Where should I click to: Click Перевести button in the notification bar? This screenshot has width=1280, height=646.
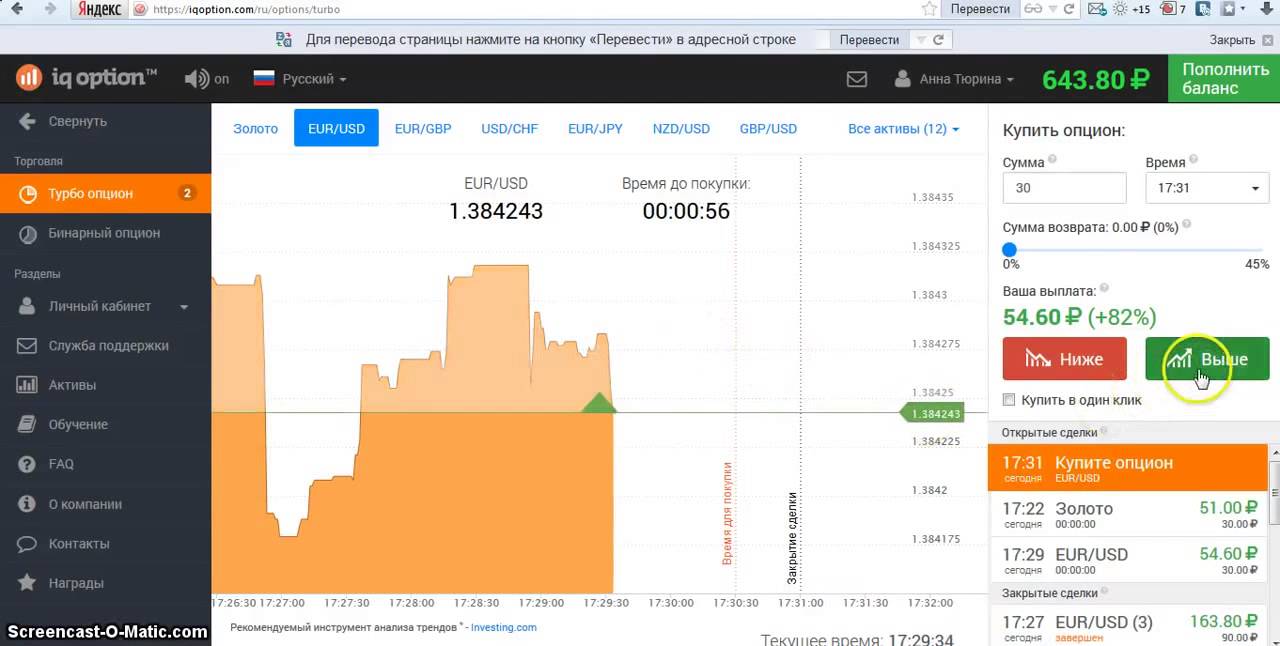tap(869, 40)
